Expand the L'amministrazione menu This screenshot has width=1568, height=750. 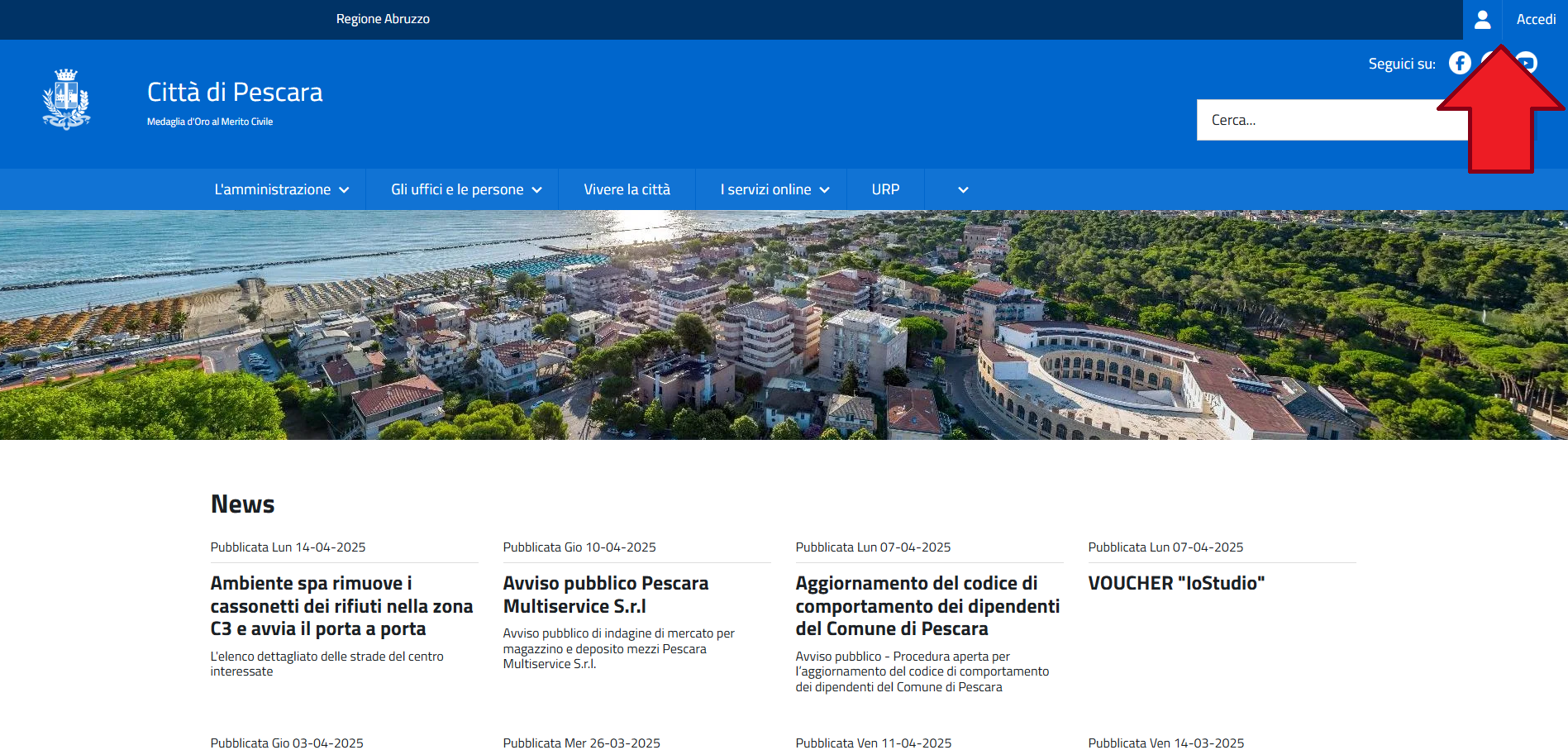pyautogui.click(x=282, y=189)
